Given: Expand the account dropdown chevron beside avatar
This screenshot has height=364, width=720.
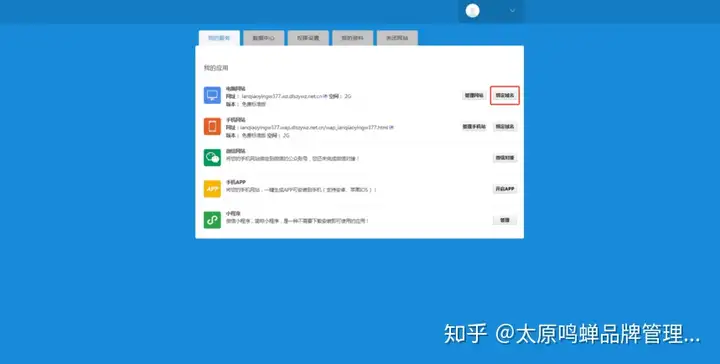Looking at the screenshot, I should (512, 11).
